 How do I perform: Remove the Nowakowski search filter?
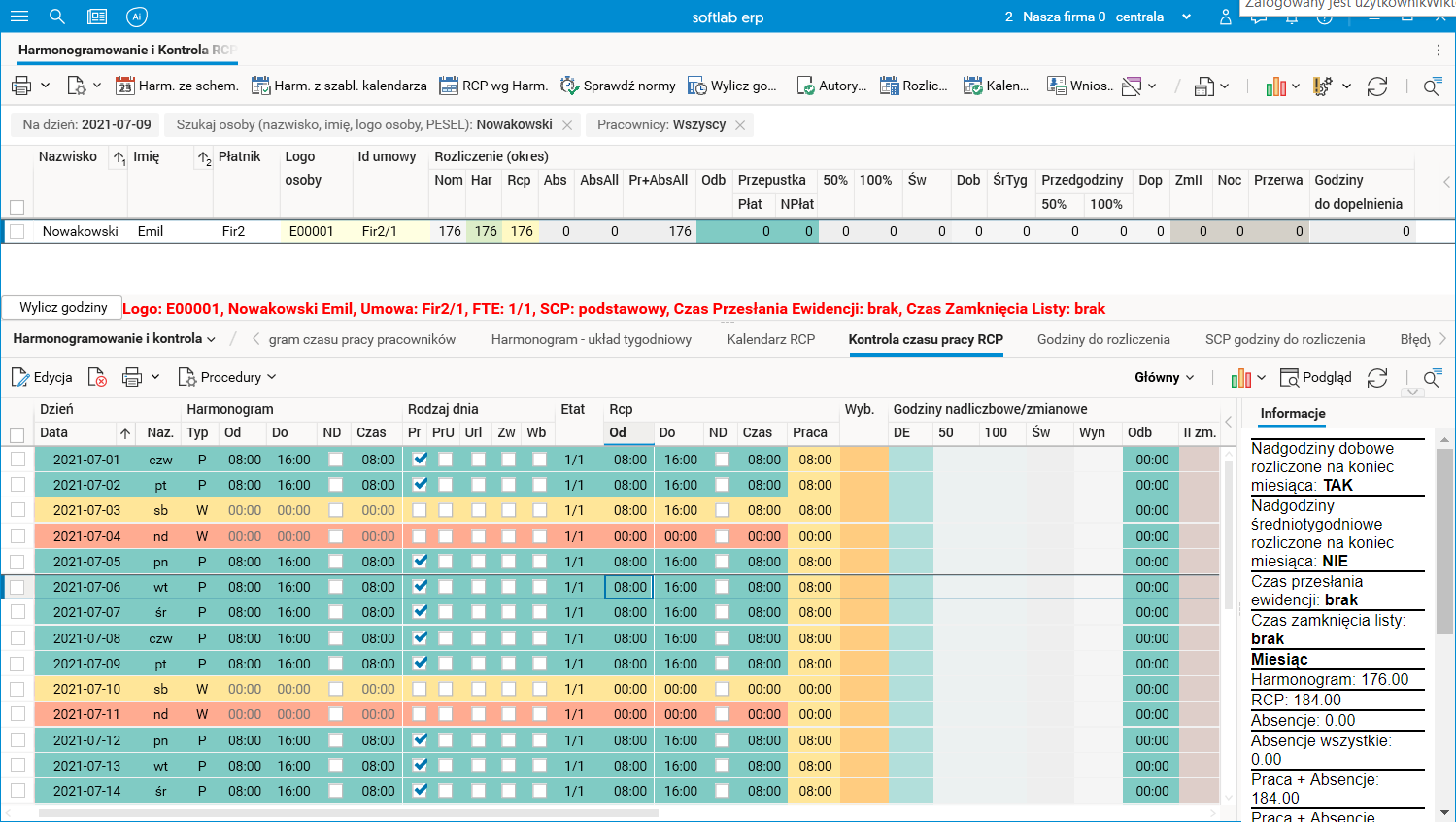(x=568, y=125)
